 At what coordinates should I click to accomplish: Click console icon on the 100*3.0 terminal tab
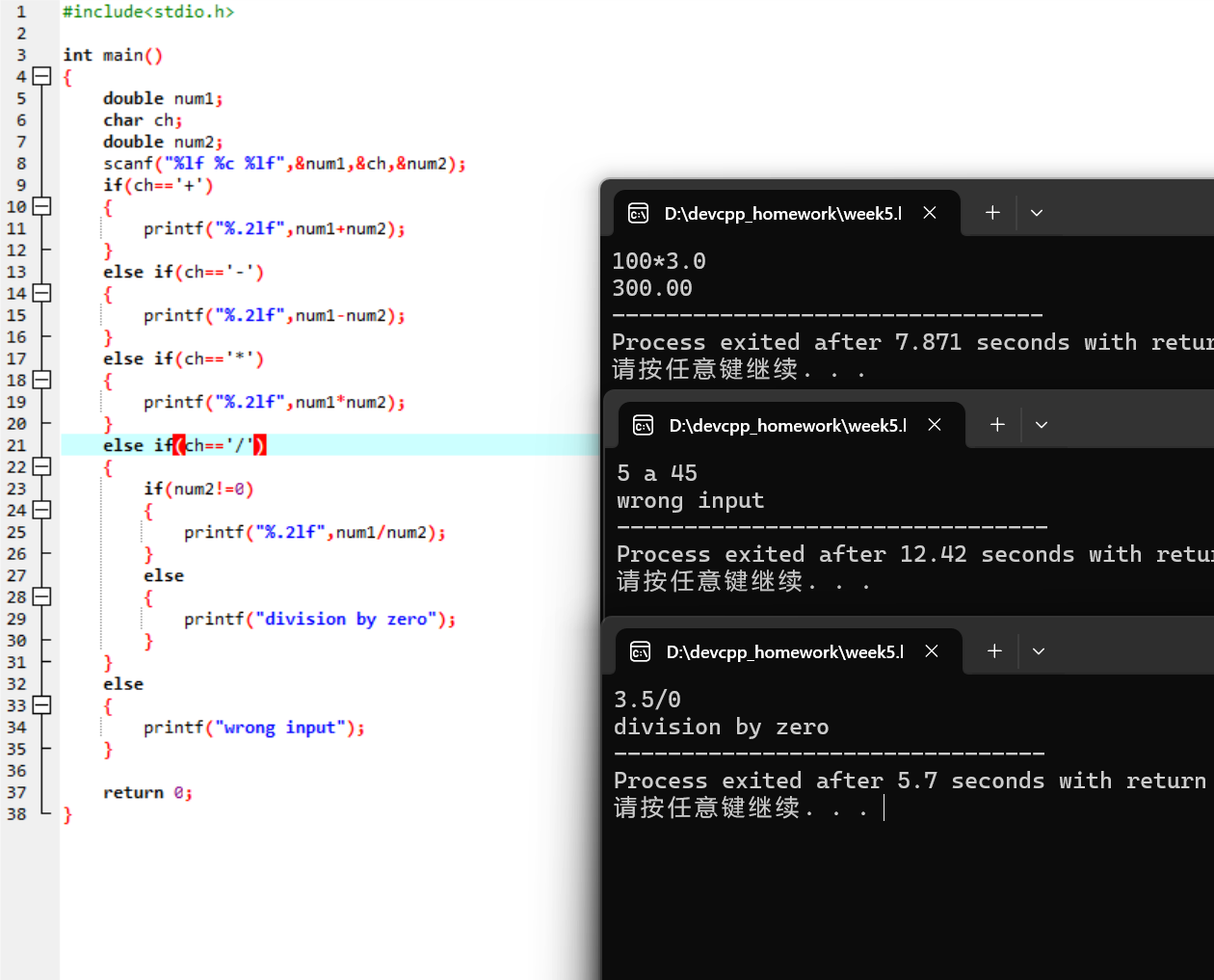[638, 213]
